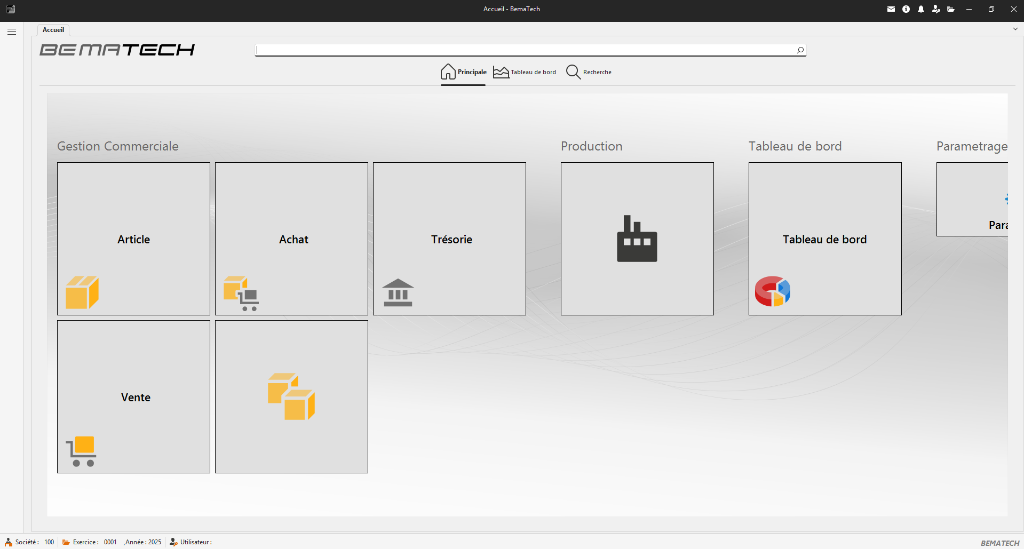
Task: Click the magnifier icon in search box
Action: click(800, 50)
